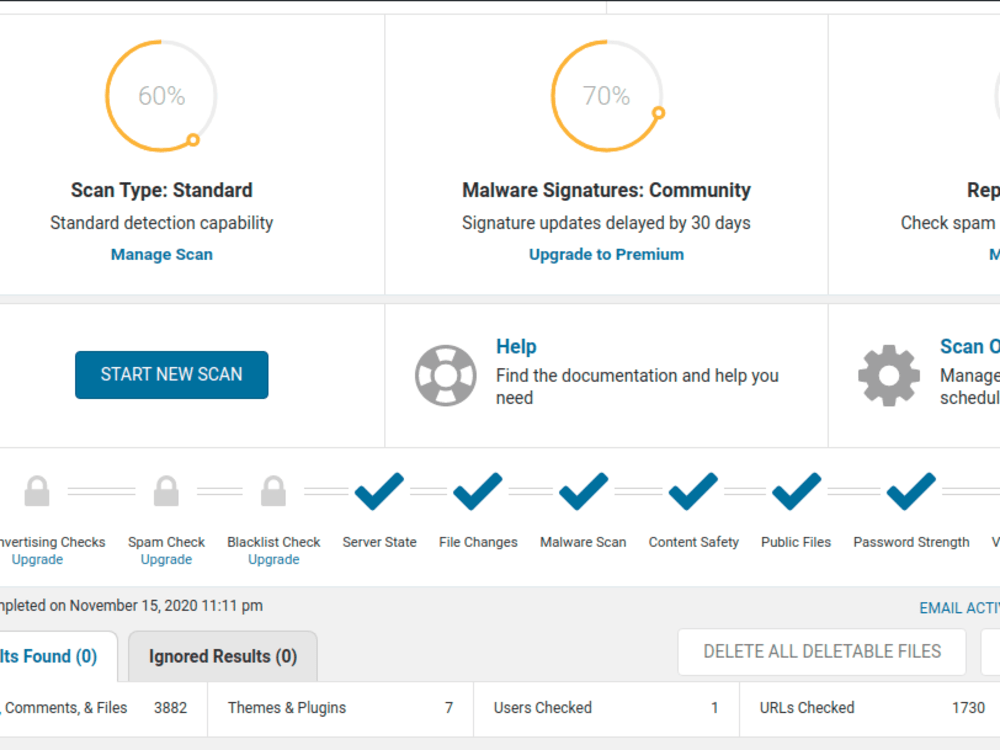Click the 'Password Strength' stage label

click(x=911, y=542)
